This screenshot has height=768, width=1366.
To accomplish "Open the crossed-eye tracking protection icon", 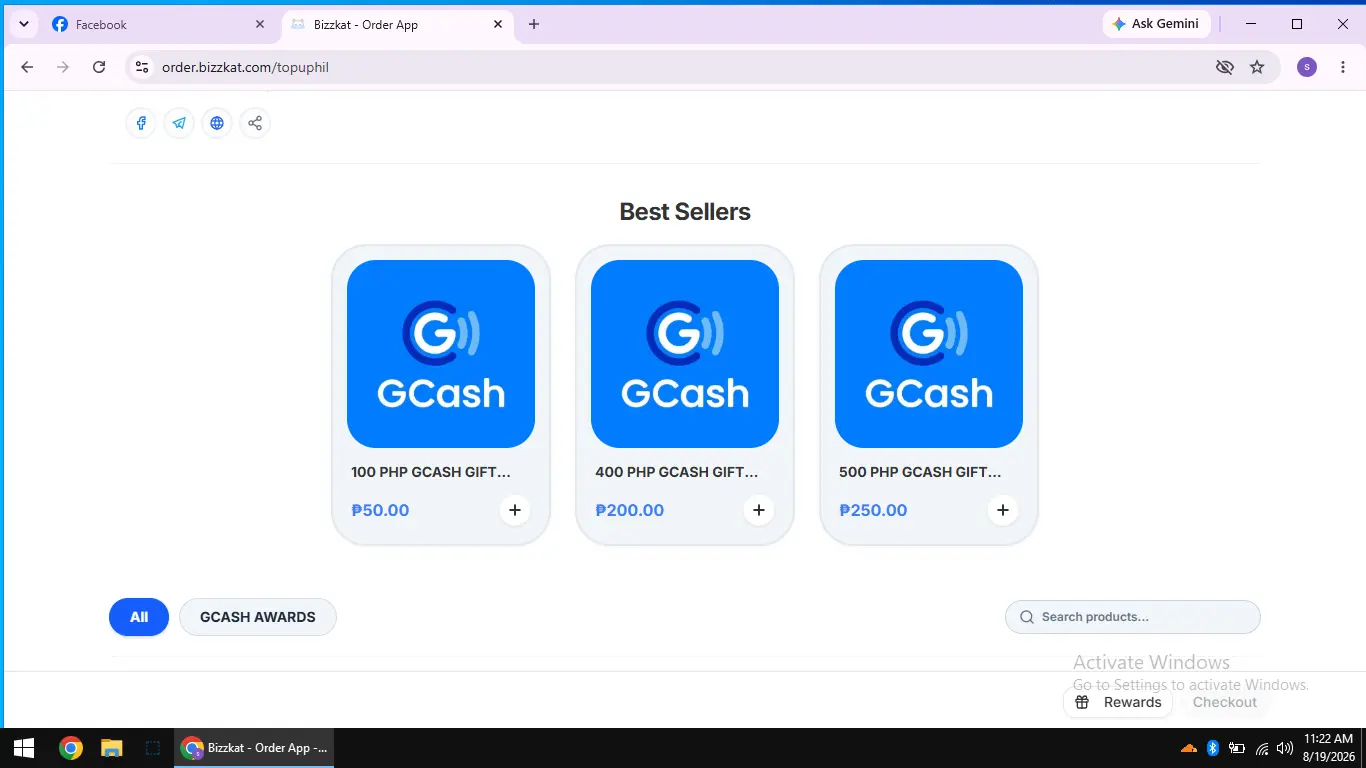I will pos(1224,67).
